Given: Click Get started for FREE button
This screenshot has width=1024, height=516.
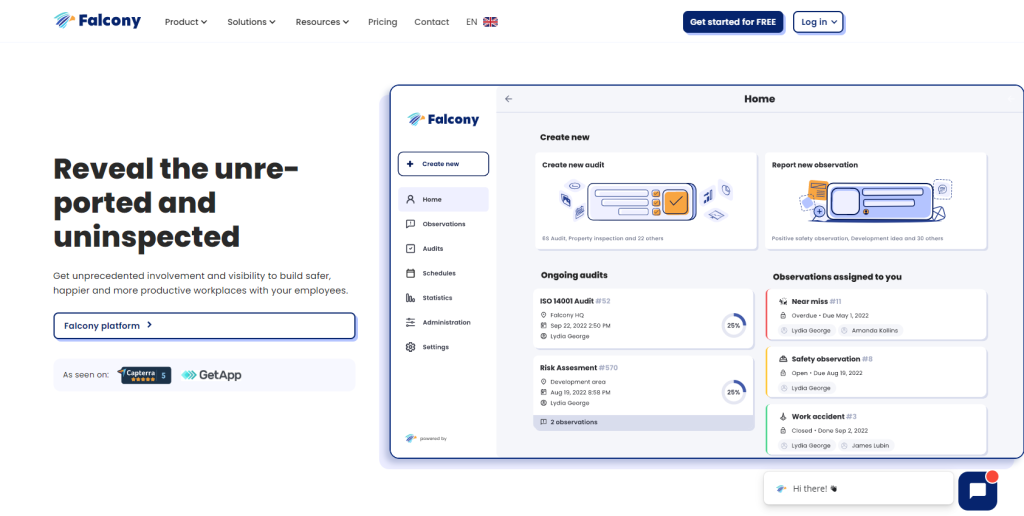Looking at the screenshot, I should pos(733,22).
